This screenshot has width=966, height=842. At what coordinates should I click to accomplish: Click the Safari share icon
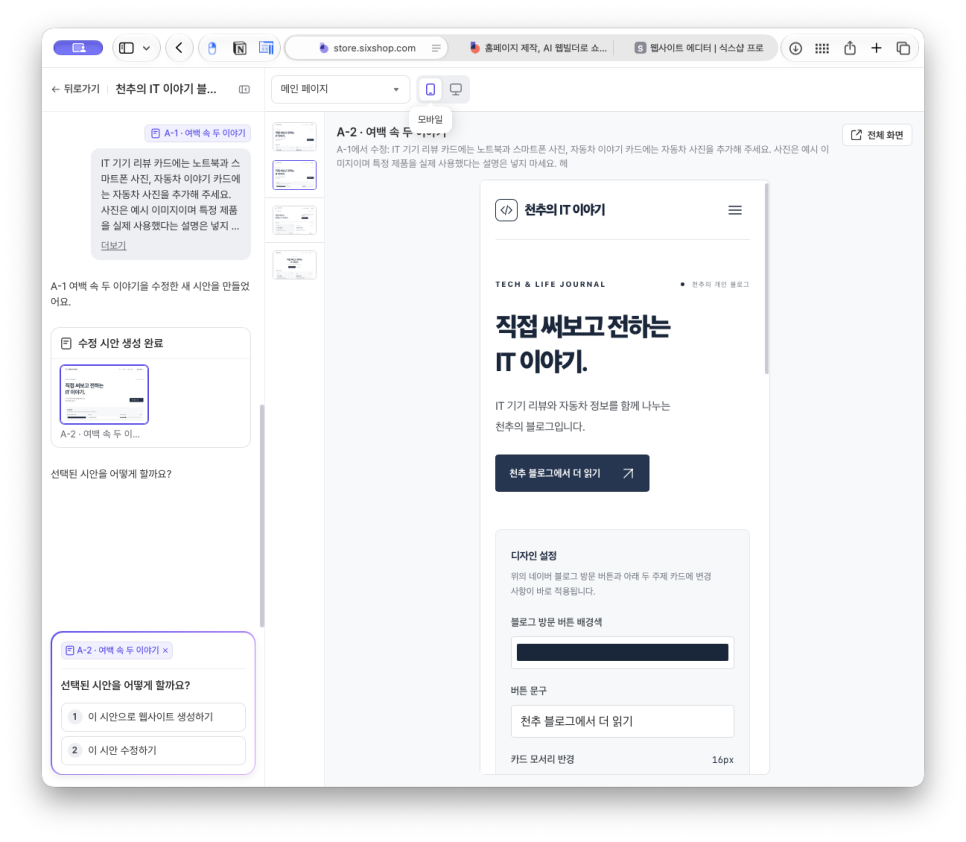point(850,47)
